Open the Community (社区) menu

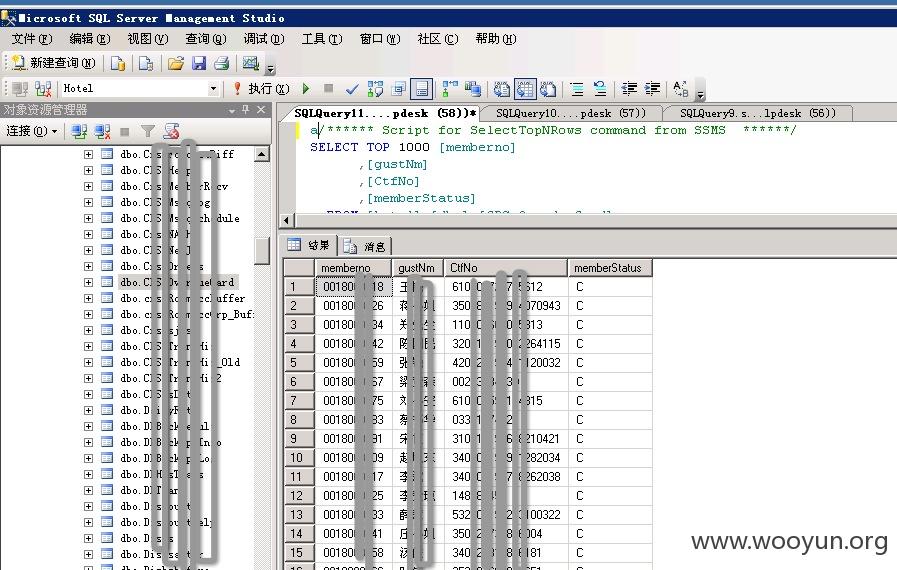click(438, 39)
